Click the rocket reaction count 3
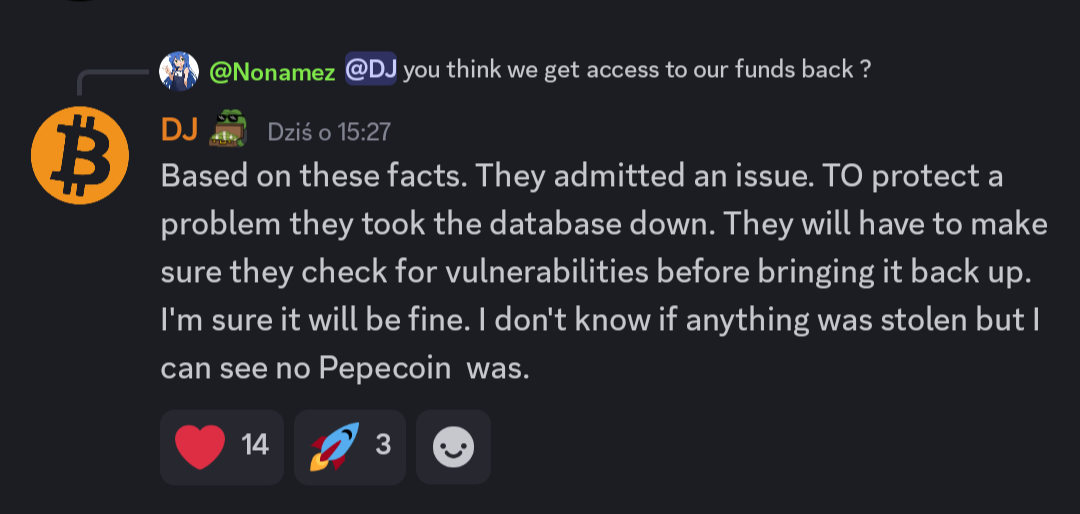This screenshot has width=1080, height=514. [x=382, y=445]
